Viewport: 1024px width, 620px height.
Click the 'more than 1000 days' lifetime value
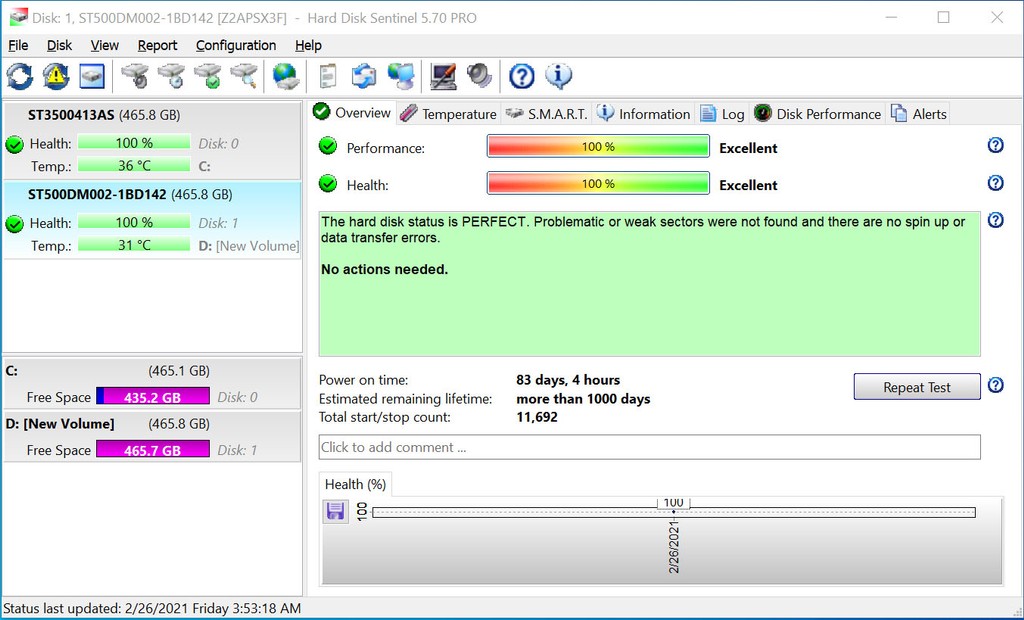pyautogui.click(x=583, y=399)
